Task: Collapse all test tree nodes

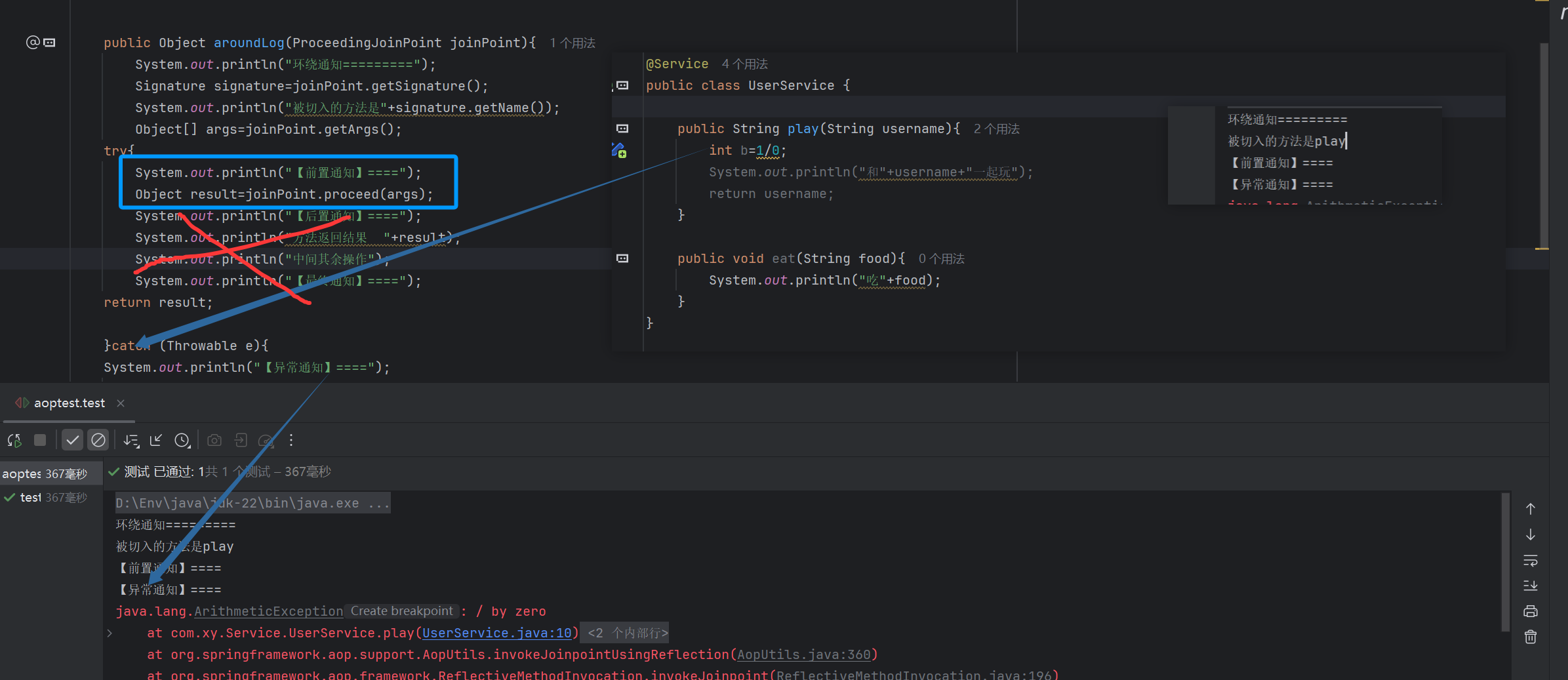Action: click(x=156, y=441)
